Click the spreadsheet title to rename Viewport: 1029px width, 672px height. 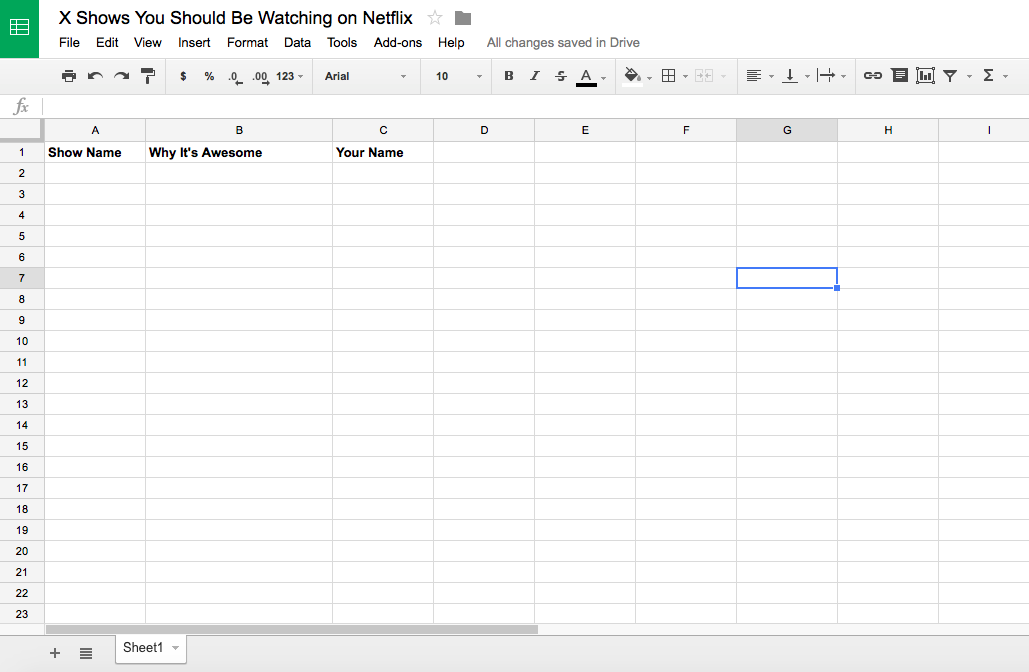point(236,18)
